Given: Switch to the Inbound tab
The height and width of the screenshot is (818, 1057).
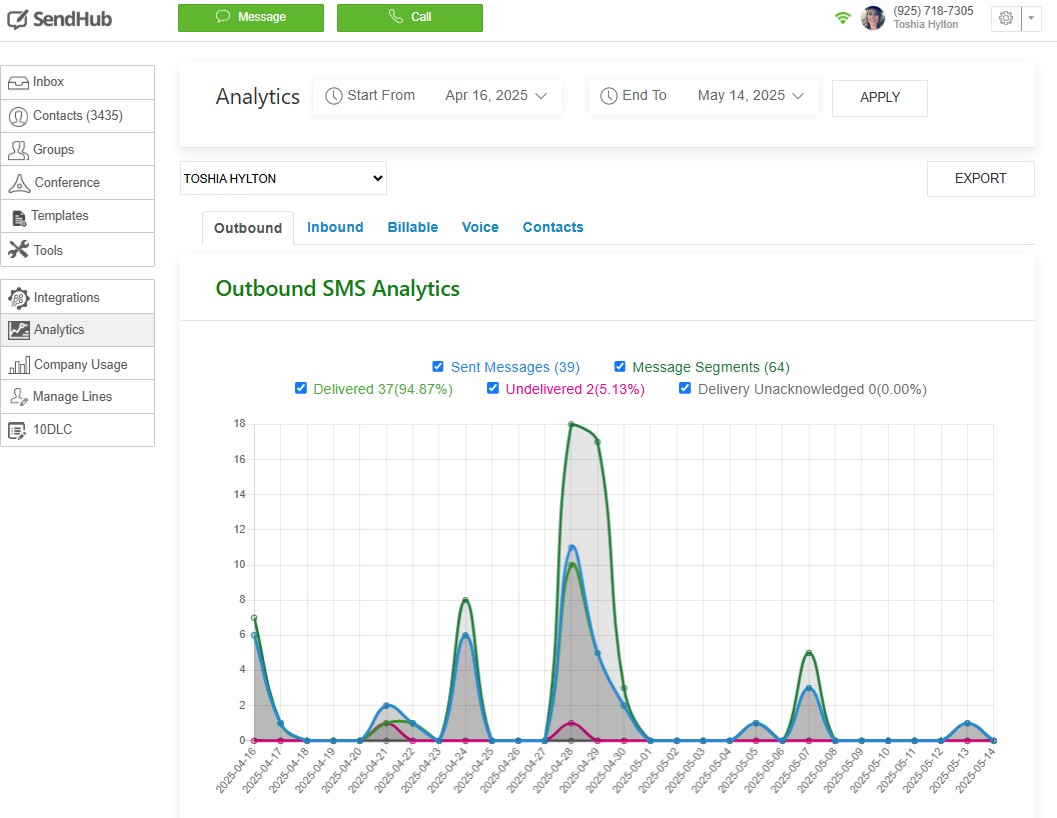Looking at the screenshot, I should pyautogui.click(x=335, y=227).
